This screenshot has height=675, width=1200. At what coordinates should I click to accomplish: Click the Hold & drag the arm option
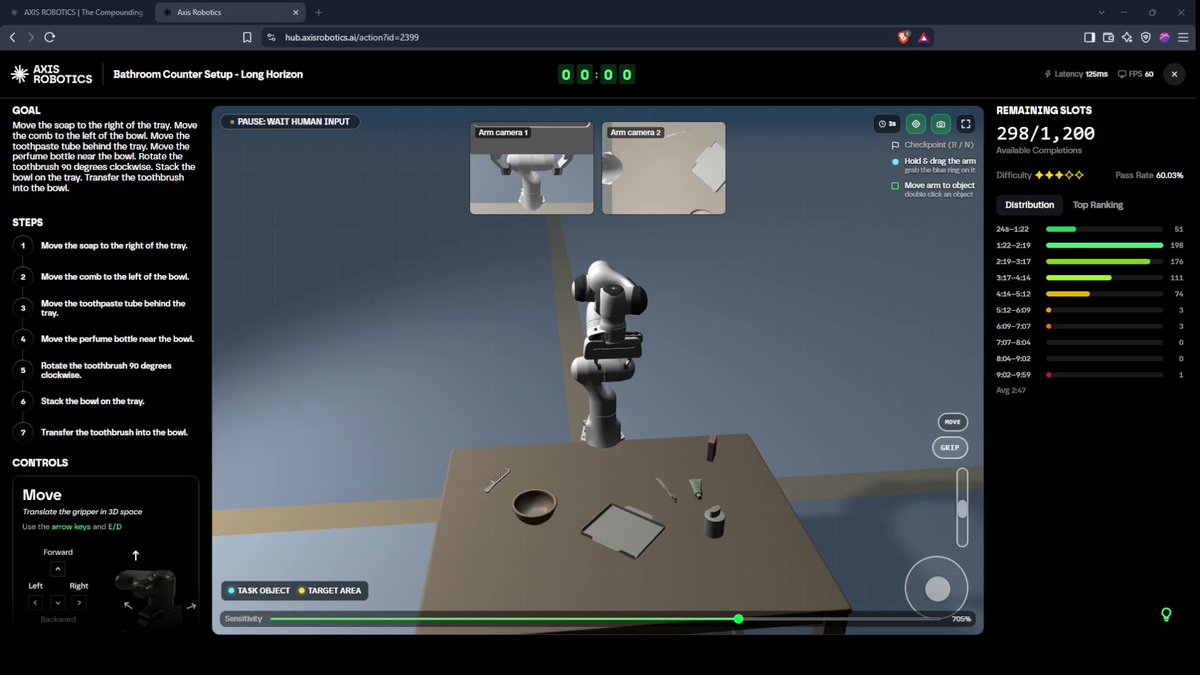[x=933, y=166]
